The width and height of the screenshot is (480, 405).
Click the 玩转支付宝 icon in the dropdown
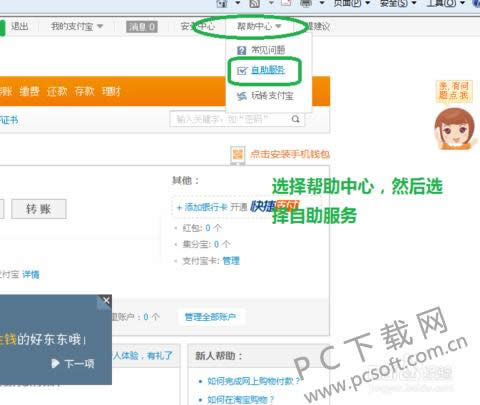click(242, 96)
